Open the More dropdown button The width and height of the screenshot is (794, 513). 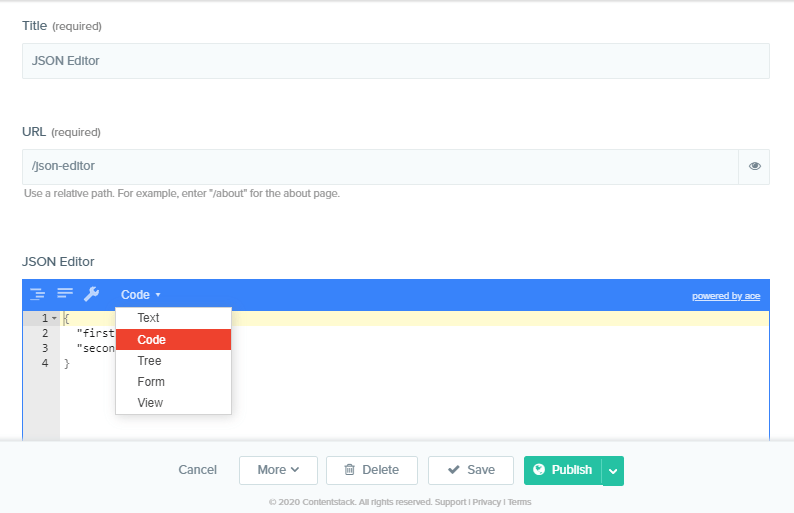278,470
